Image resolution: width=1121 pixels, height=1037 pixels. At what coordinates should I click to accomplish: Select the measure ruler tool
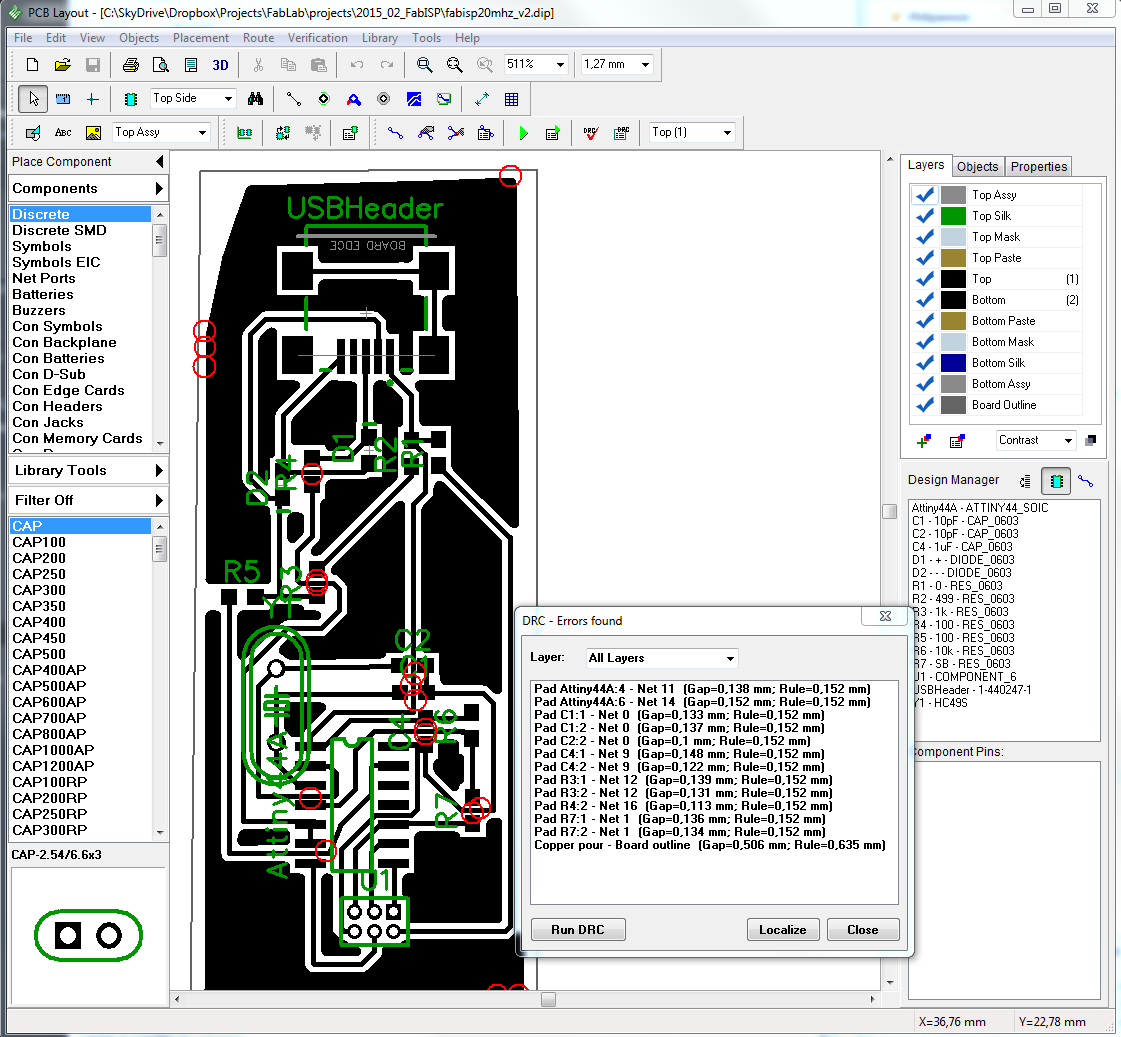[x=63, y=99]
